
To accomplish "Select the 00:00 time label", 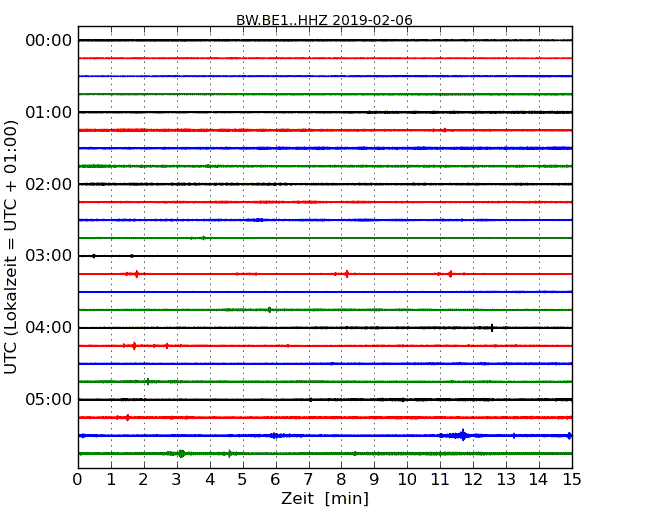I will tap(49, 41).
